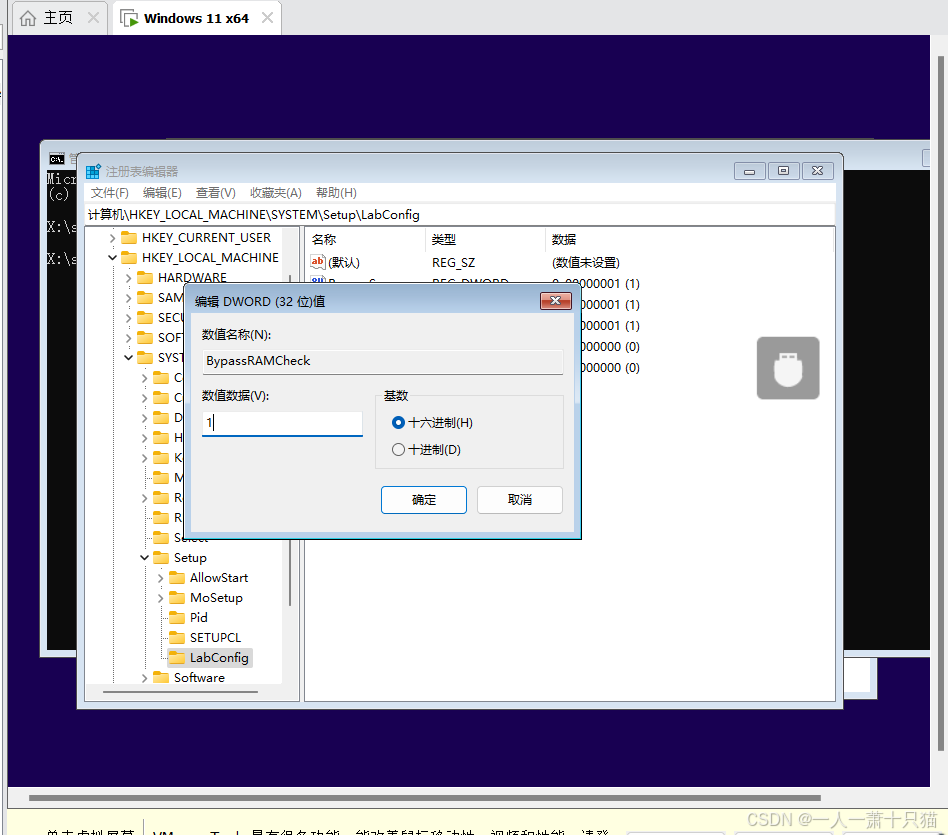This screenshot has height=835, width=948.
Task: Click the HKEY_LOCAL_MACHINE folder icon
Action: [129, 258]
